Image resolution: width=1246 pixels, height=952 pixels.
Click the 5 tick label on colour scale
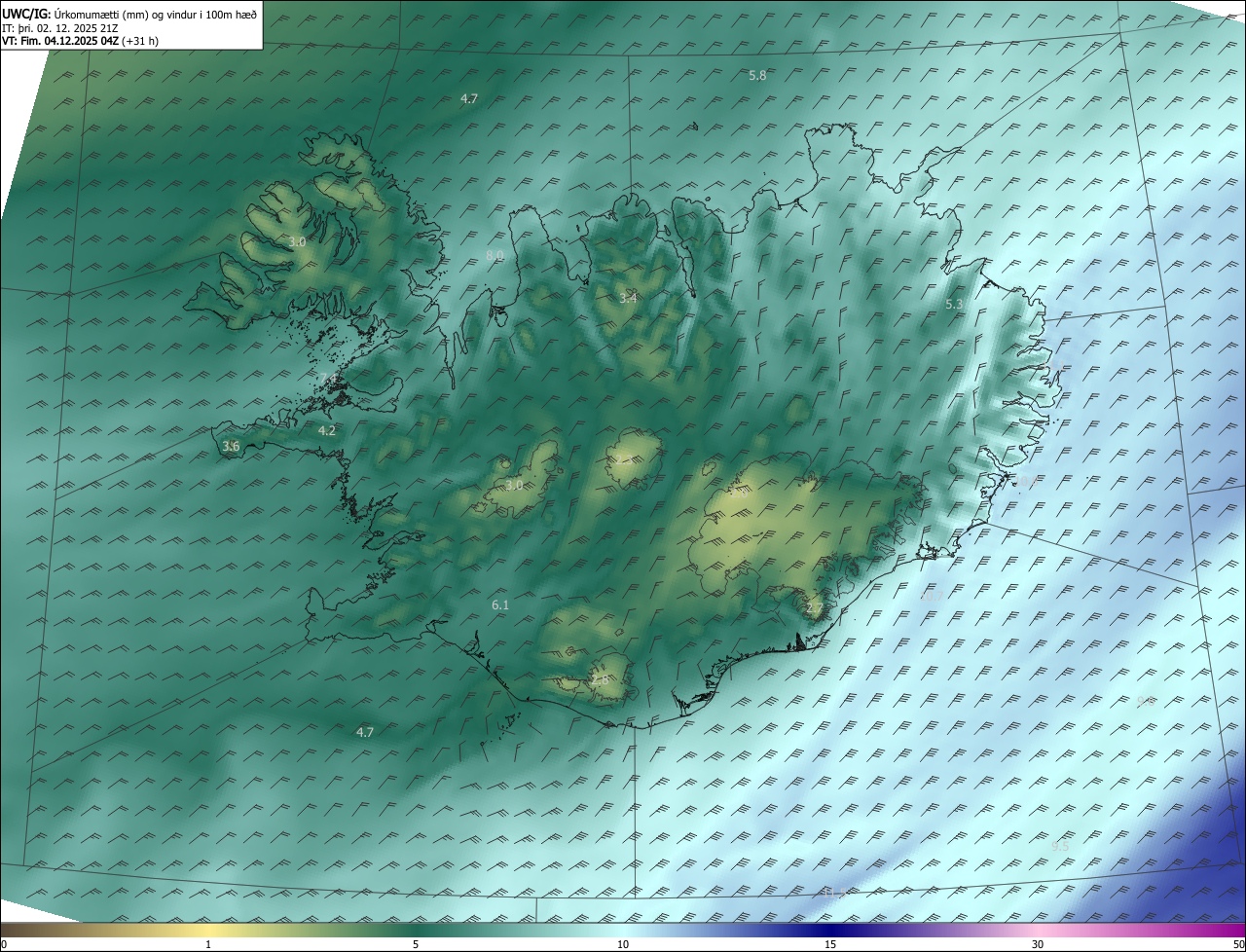416,945
